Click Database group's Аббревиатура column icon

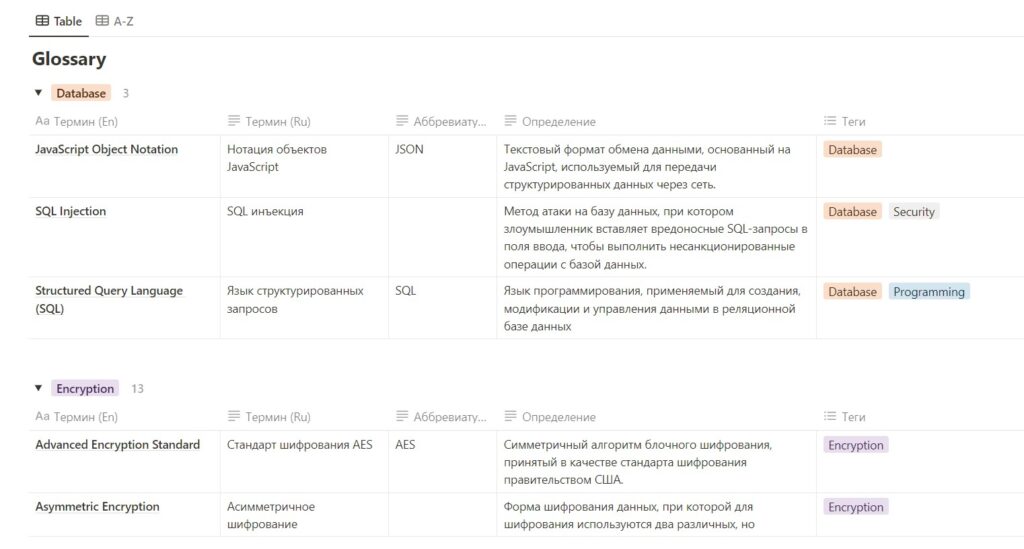(402, 121)
